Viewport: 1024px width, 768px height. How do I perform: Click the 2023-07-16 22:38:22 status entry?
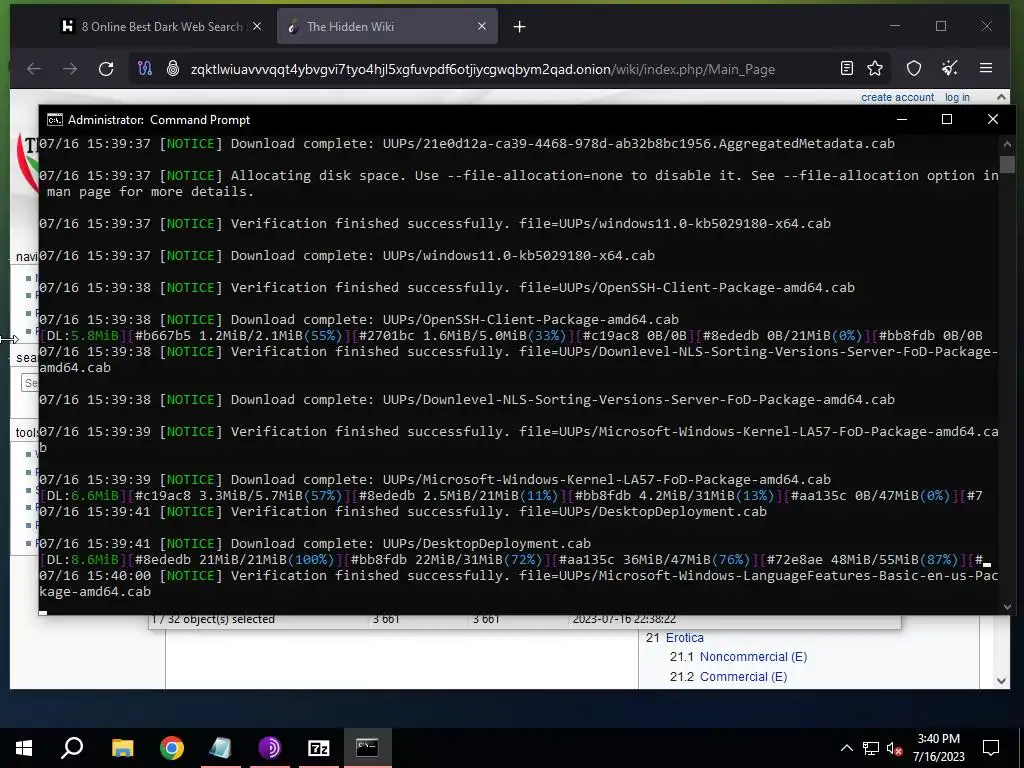(x=624, y=619)
